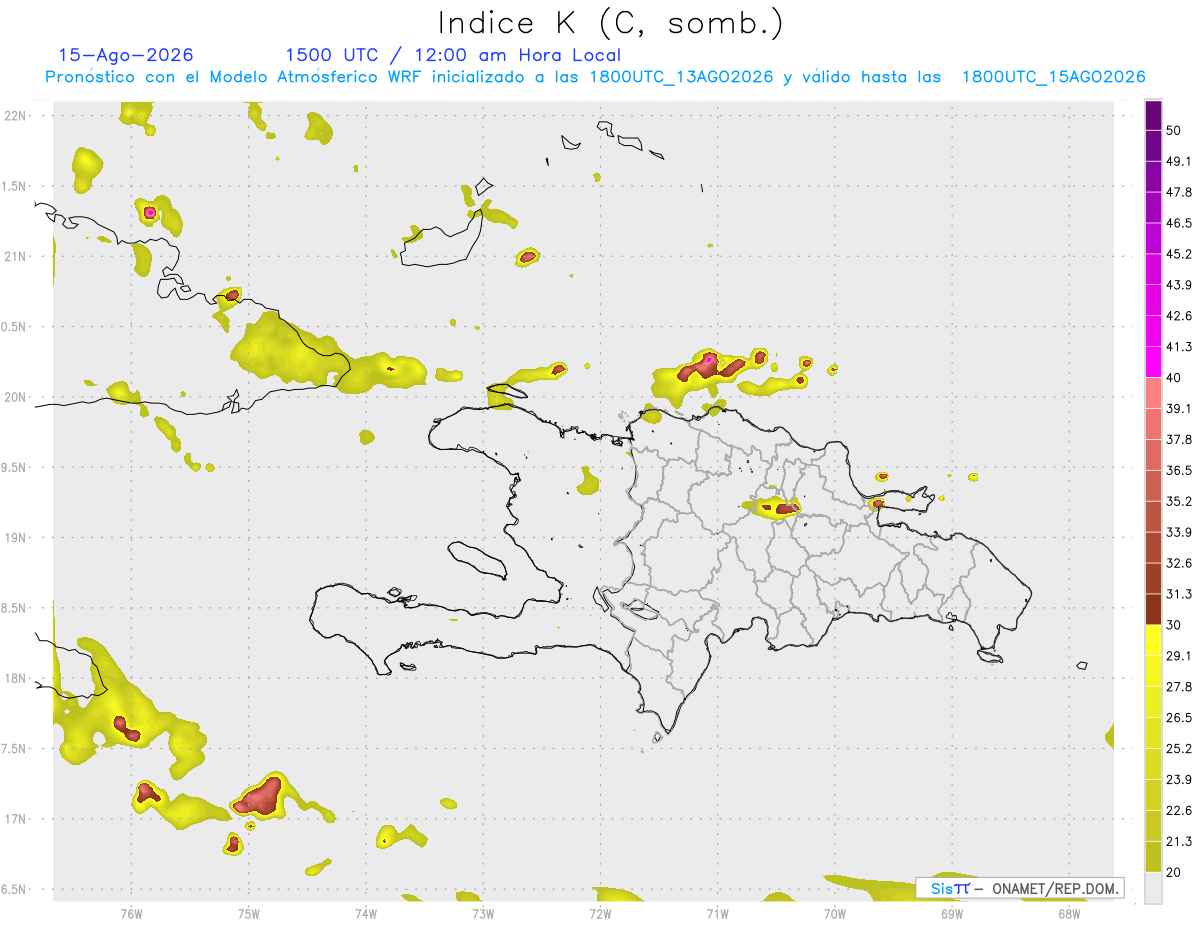Click the "21N" latitude axis label
The height and width of the screenshot is (927, 1200).
click(x=14, y=256)
